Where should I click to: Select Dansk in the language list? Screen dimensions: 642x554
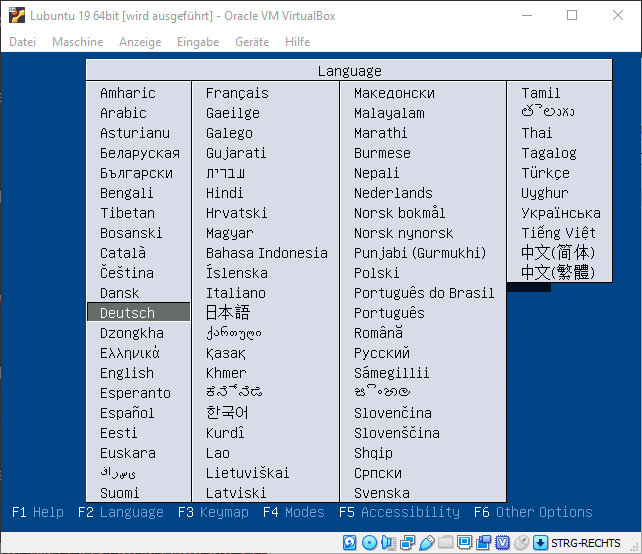[x=120, y=293]
